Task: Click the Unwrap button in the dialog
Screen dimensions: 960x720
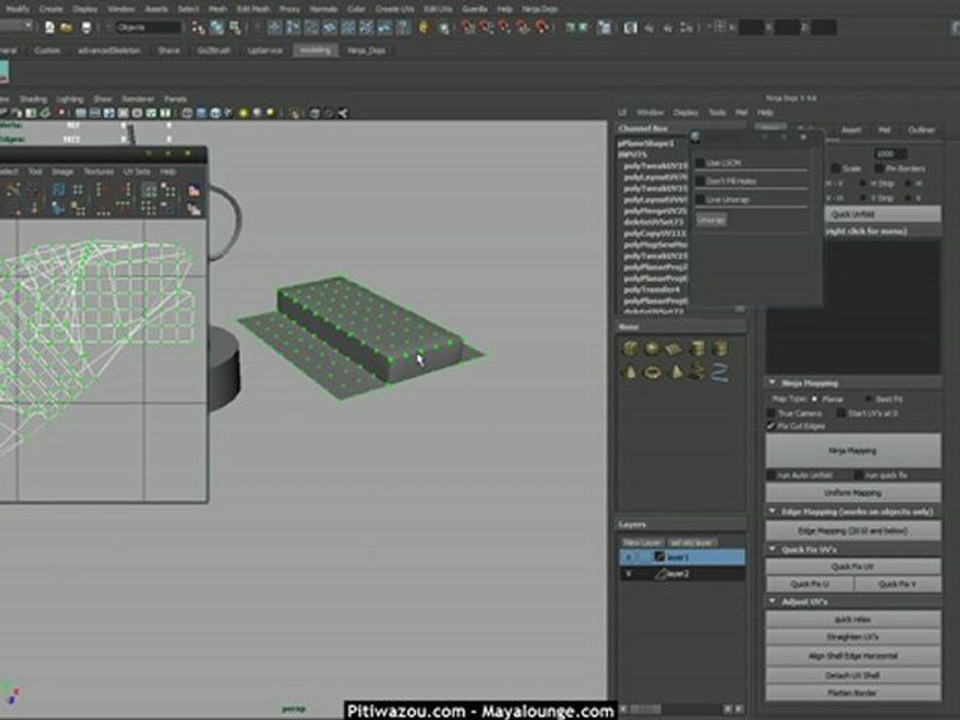Action: (x=711, y=220)
